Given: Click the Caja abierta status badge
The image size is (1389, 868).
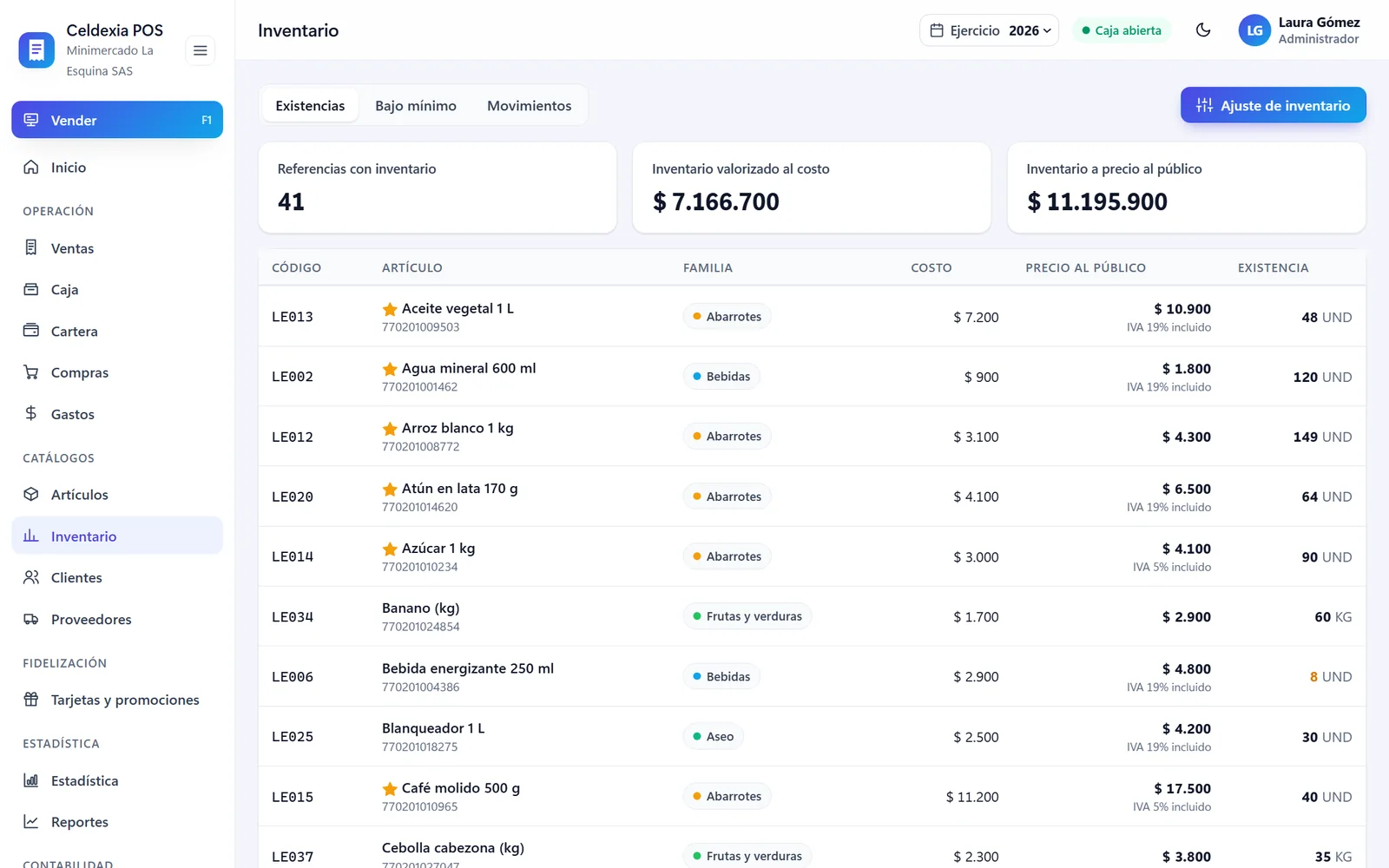Looking at the screenshot, I should point(1122,30).
